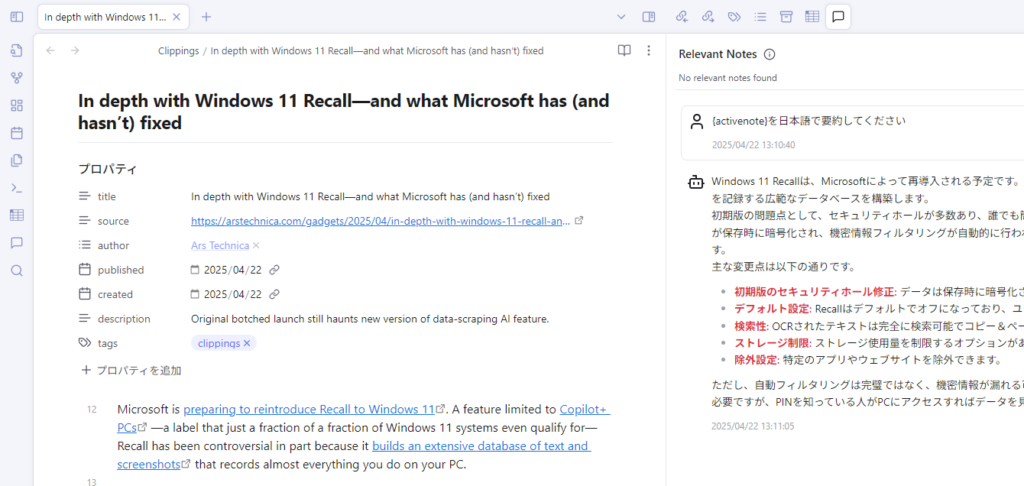Toggle the right sidebar layout icon
This screenshot has width=1024, height=486.
pos(648,17)
